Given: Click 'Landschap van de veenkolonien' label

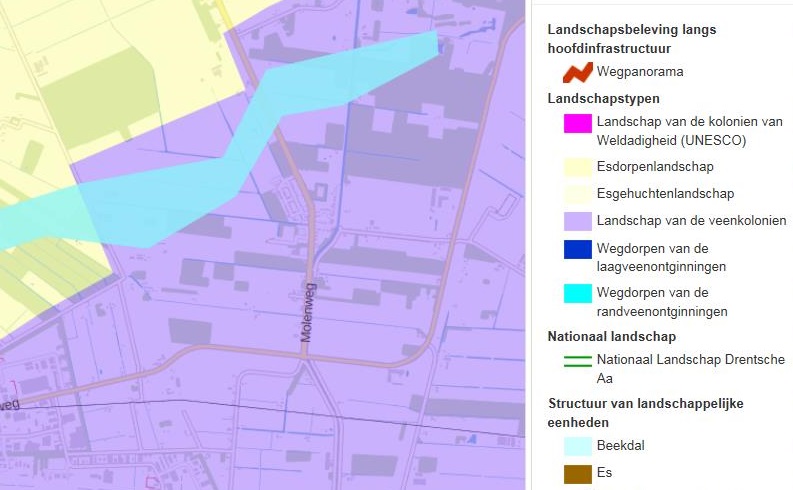Looking at the screenshot, I should coord(691,220).
